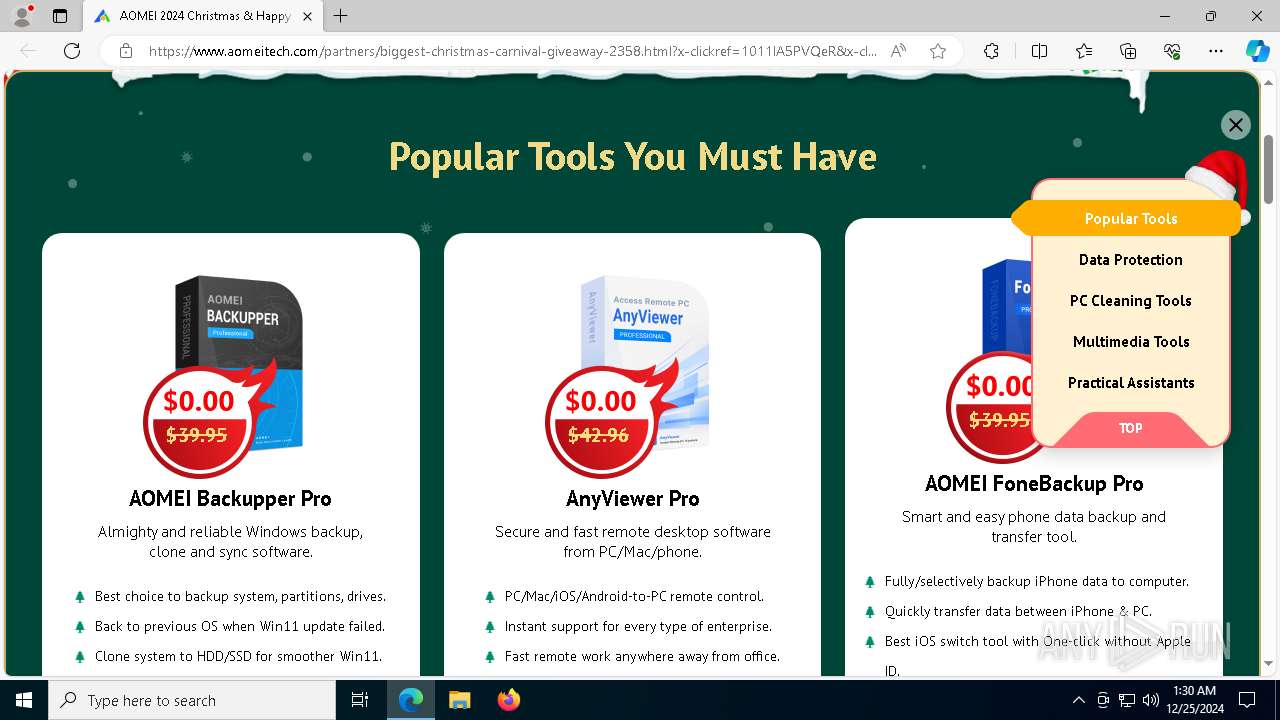View site information lock icon
The width and height of the screenshot is (1280, 720).
(126, 51)
